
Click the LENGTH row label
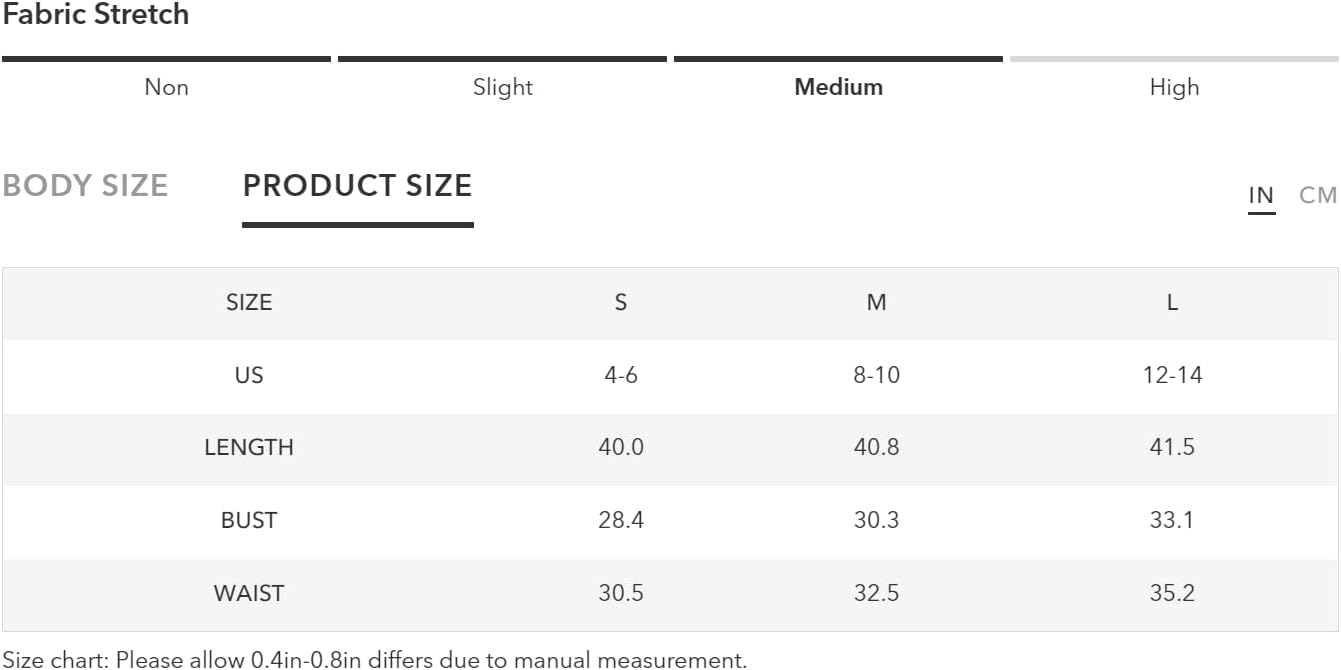[249, 447]
